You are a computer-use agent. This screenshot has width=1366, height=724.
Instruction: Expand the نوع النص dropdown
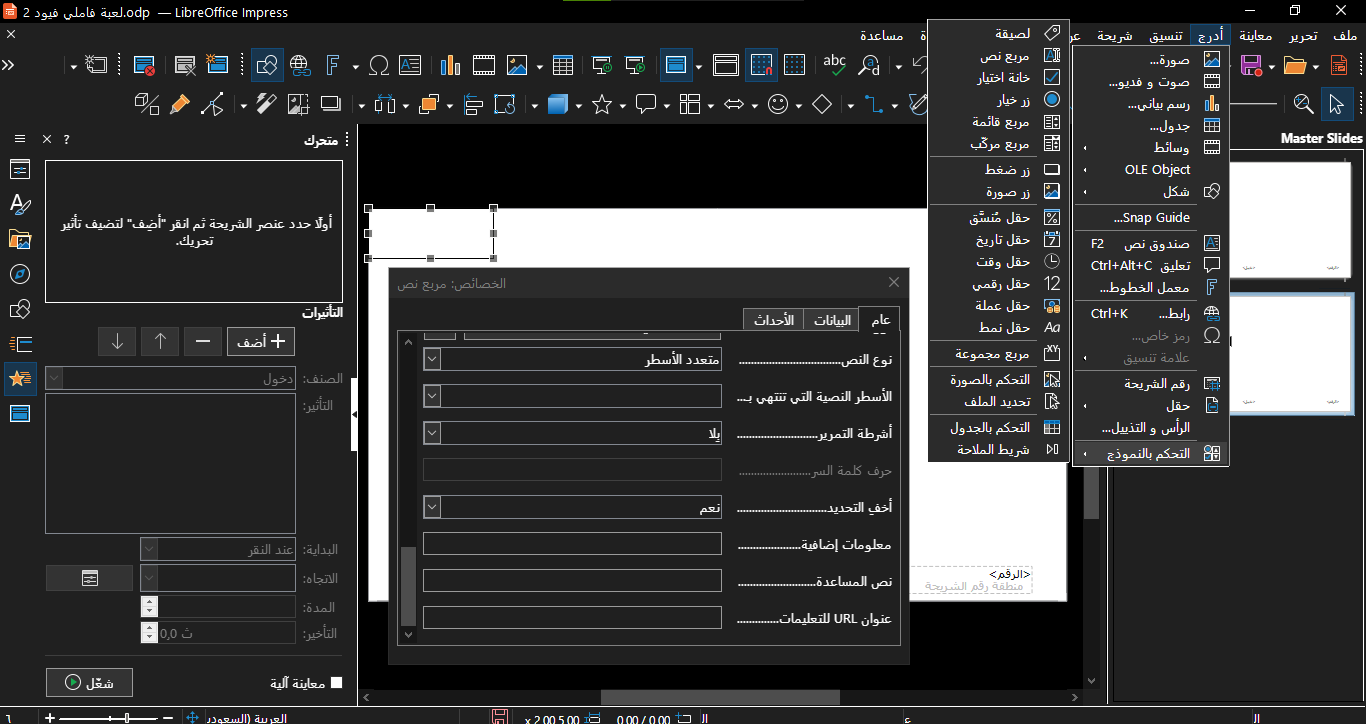(x=432, y=359)
